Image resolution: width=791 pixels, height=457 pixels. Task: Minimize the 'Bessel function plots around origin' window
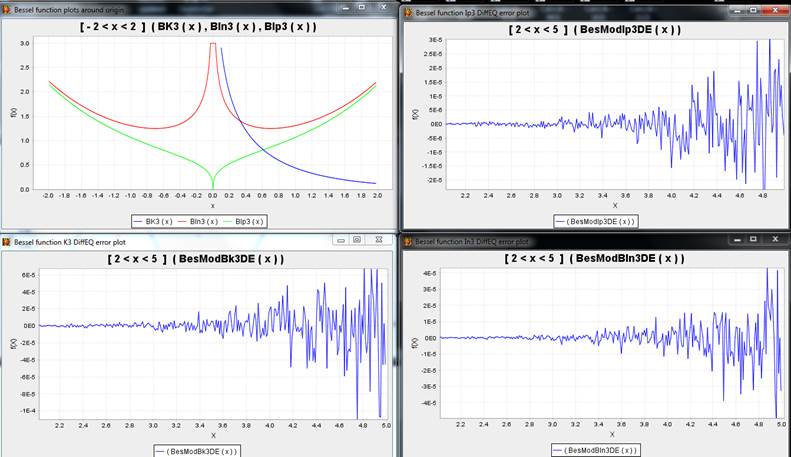(x=346, y=8)
